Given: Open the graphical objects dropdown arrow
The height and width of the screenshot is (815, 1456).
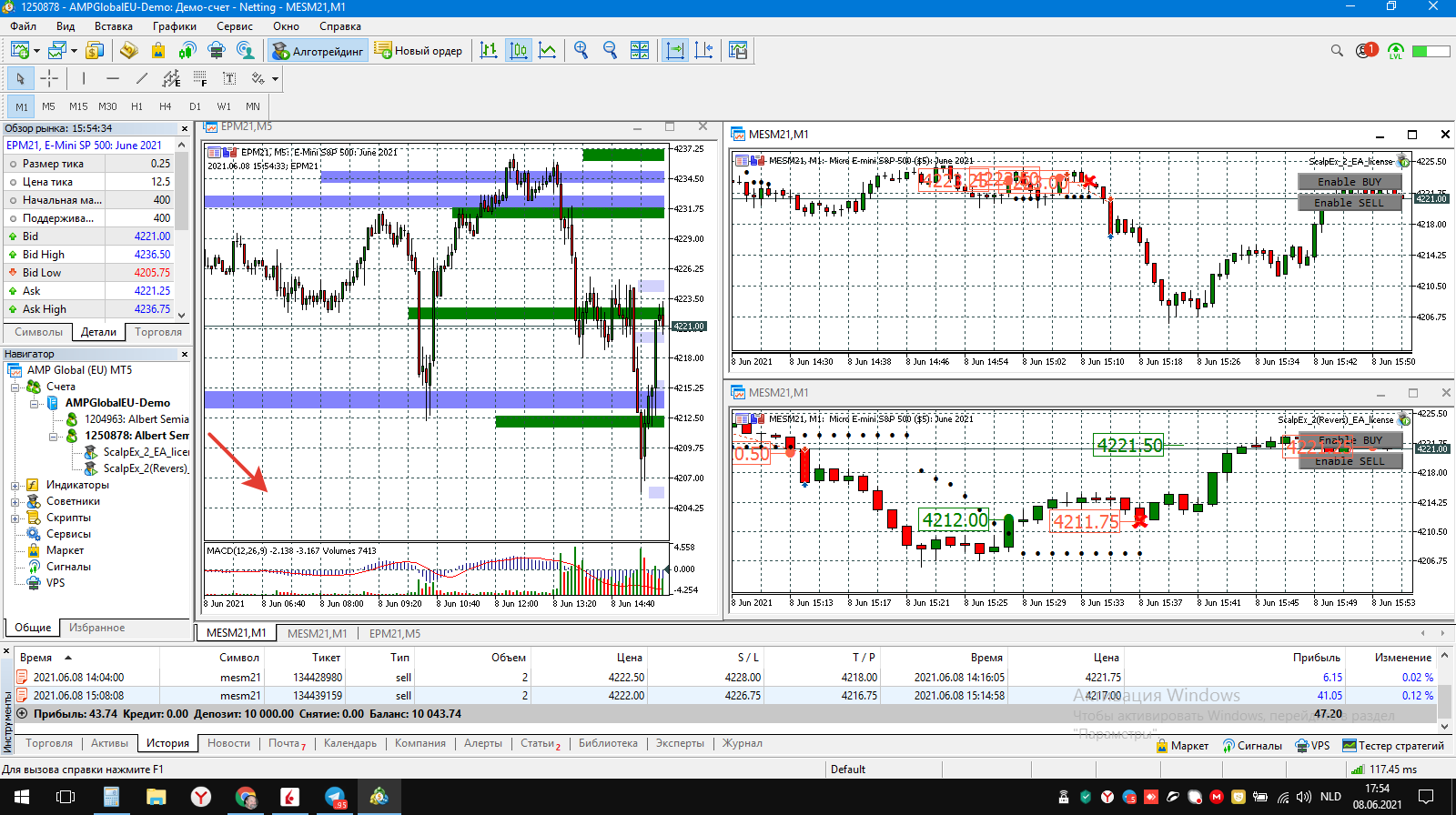Looking at the screenshot, I should coord(275,79).
